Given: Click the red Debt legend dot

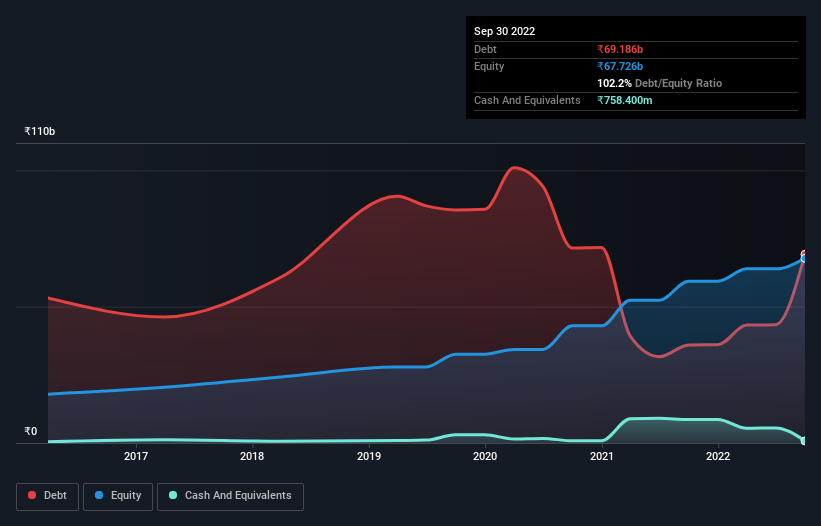Looking at the screenshot, I should click(32, 495).
